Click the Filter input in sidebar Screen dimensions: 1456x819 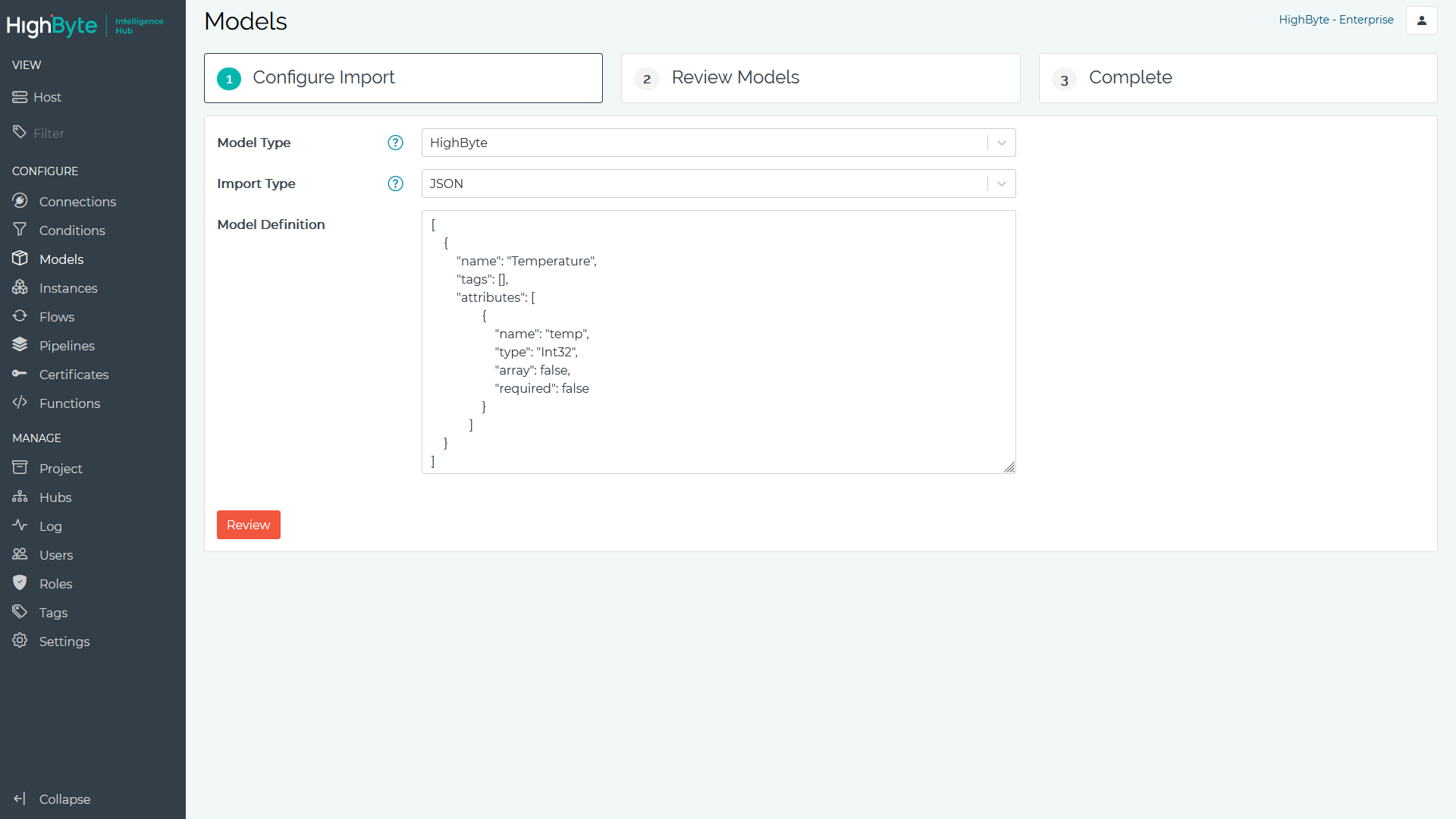(49, 133)
